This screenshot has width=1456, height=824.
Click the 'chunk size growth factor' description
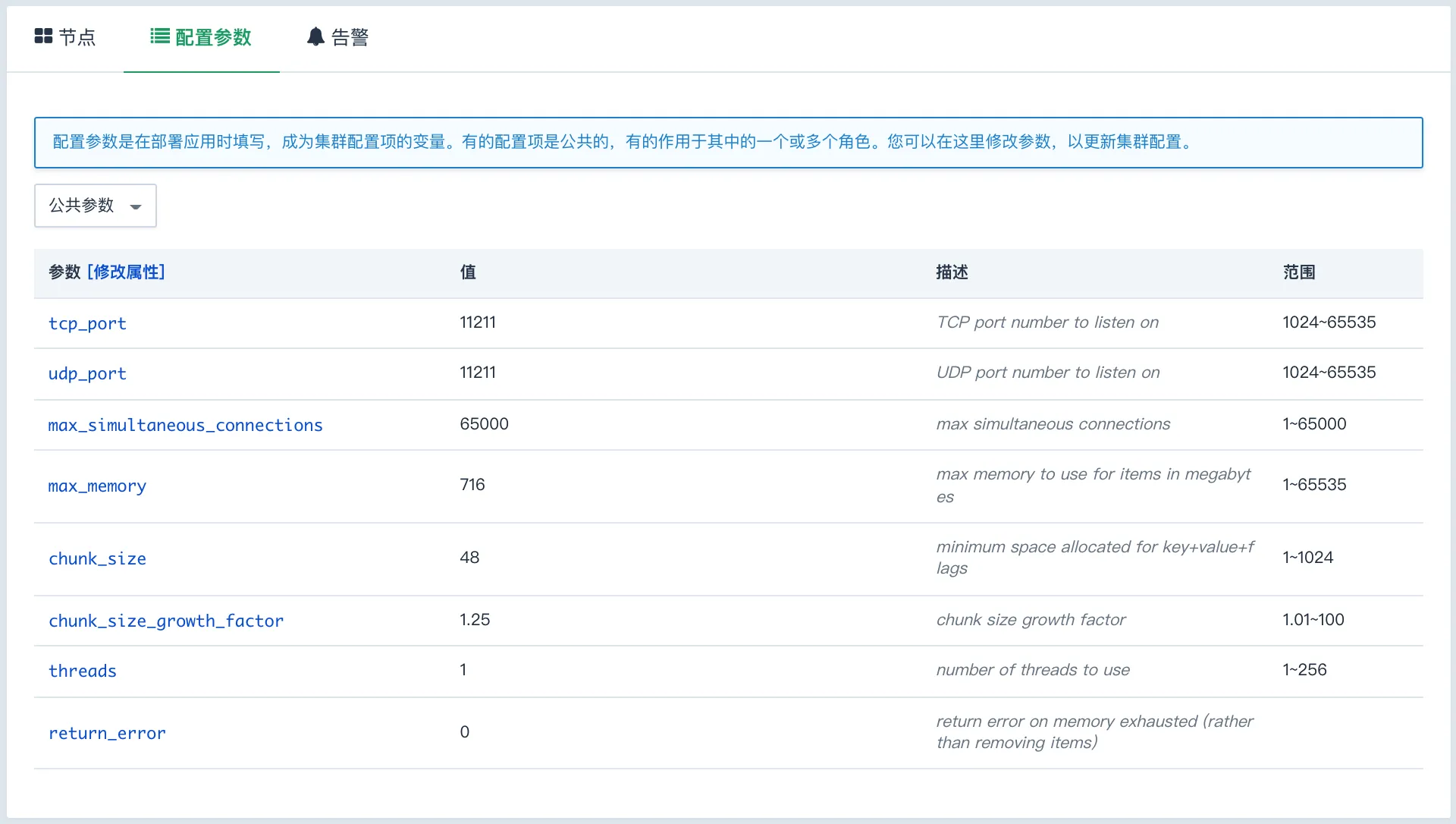coord(1031,619)
